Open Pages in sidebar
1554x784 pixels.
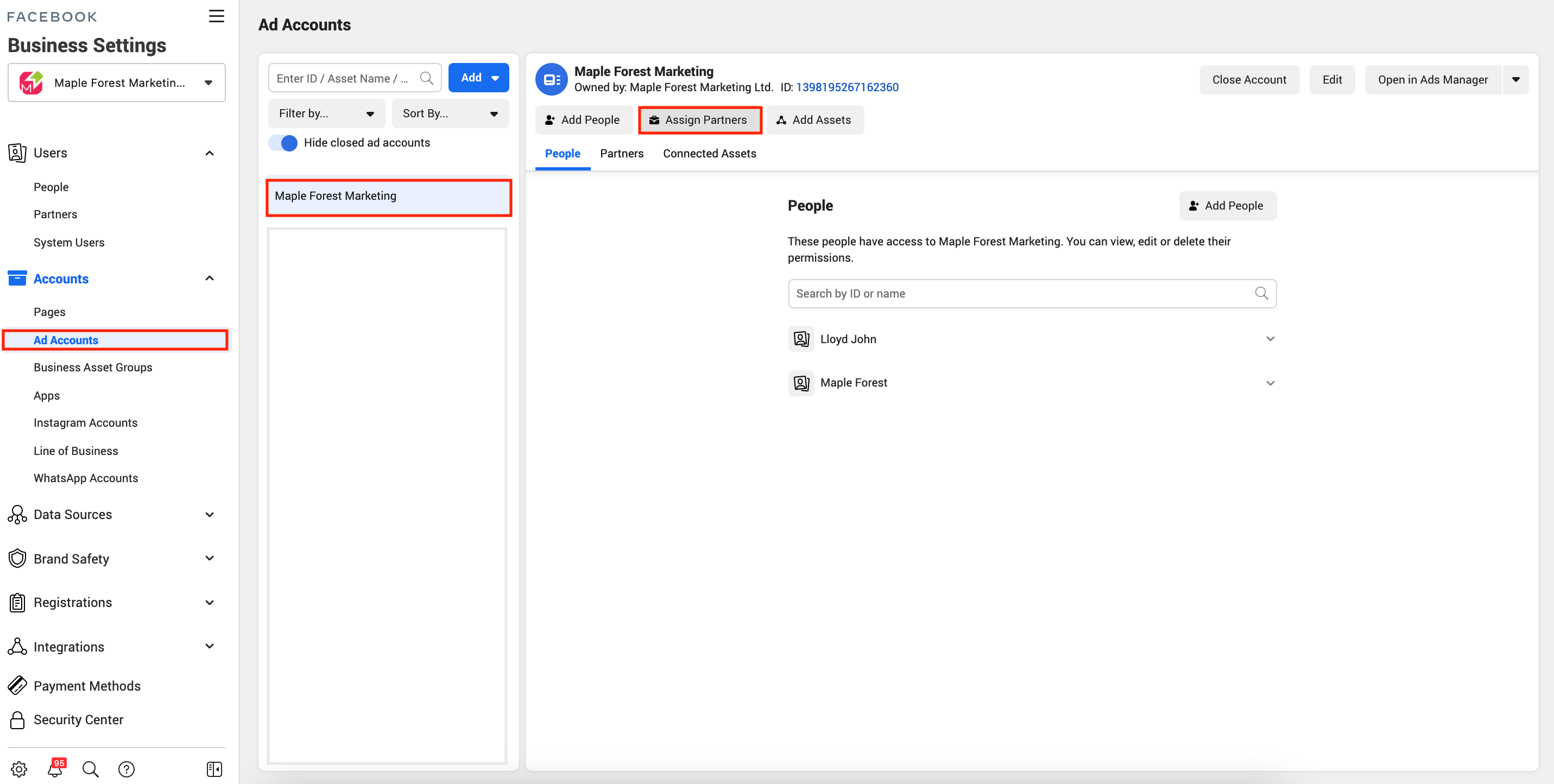click(x=49, y=312)
